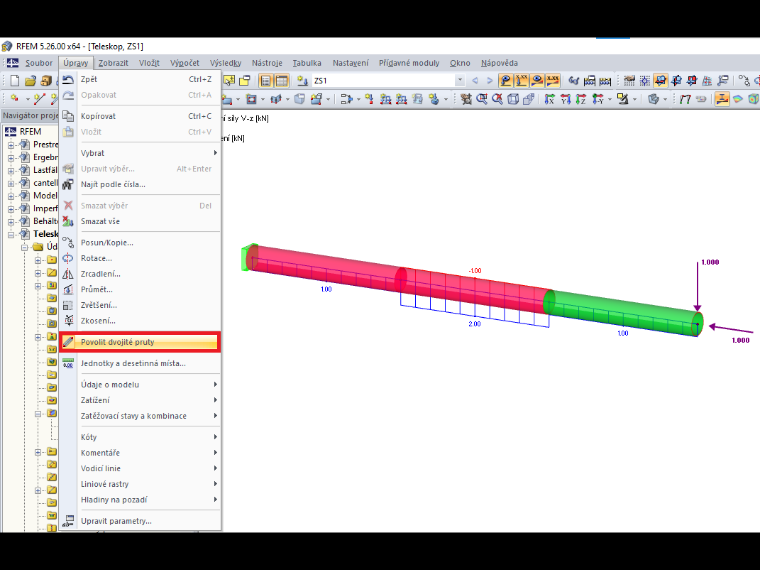760x570 pixels.
Task: Click the new line tool icon
Action: click(x=39, y=99)
